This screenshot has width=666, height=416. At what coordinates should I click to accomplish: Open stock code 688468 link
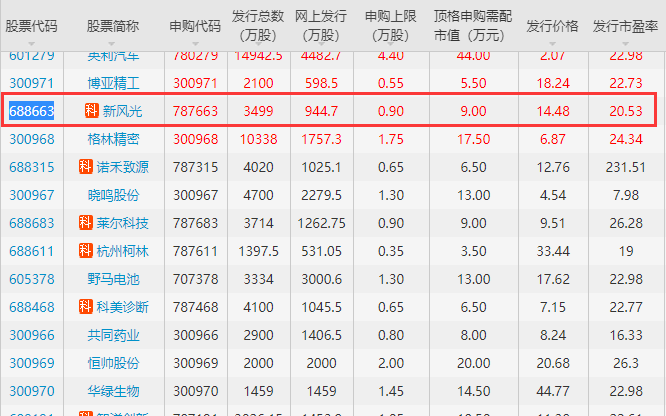point(32,307)
